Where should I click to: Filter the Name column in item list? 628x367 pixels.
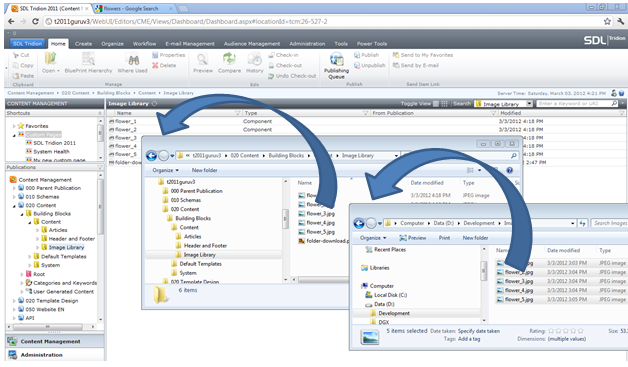238,113
